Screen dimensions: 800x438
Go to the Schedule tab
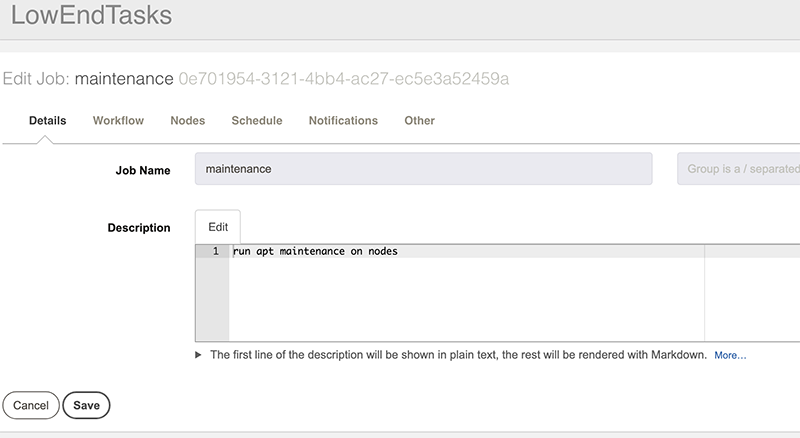257,121
